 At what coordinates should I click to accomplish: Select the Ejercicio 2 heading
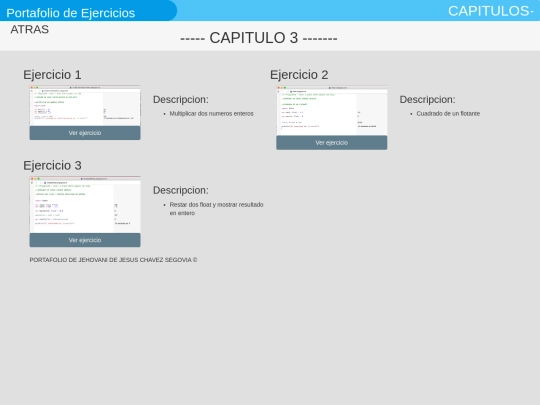point(299,75)
